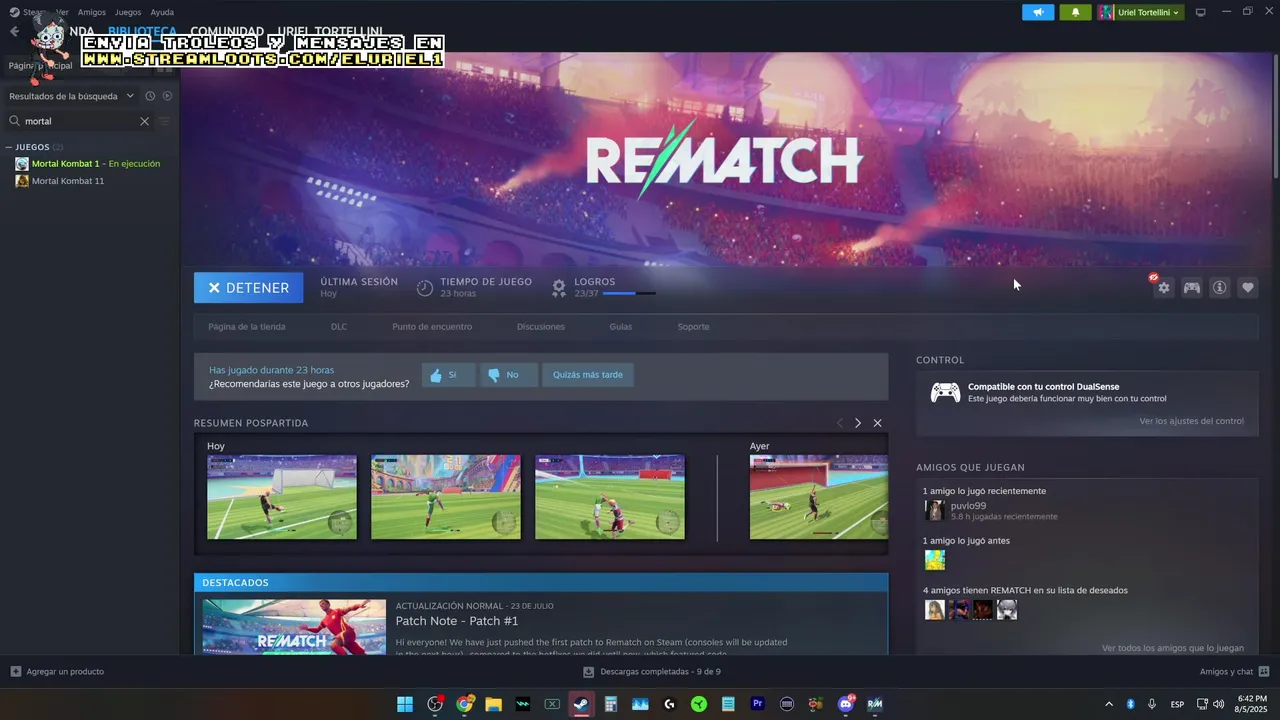
Task: Open the Patch Note REMATCH thumbnail image
Action: pos(294,628)
